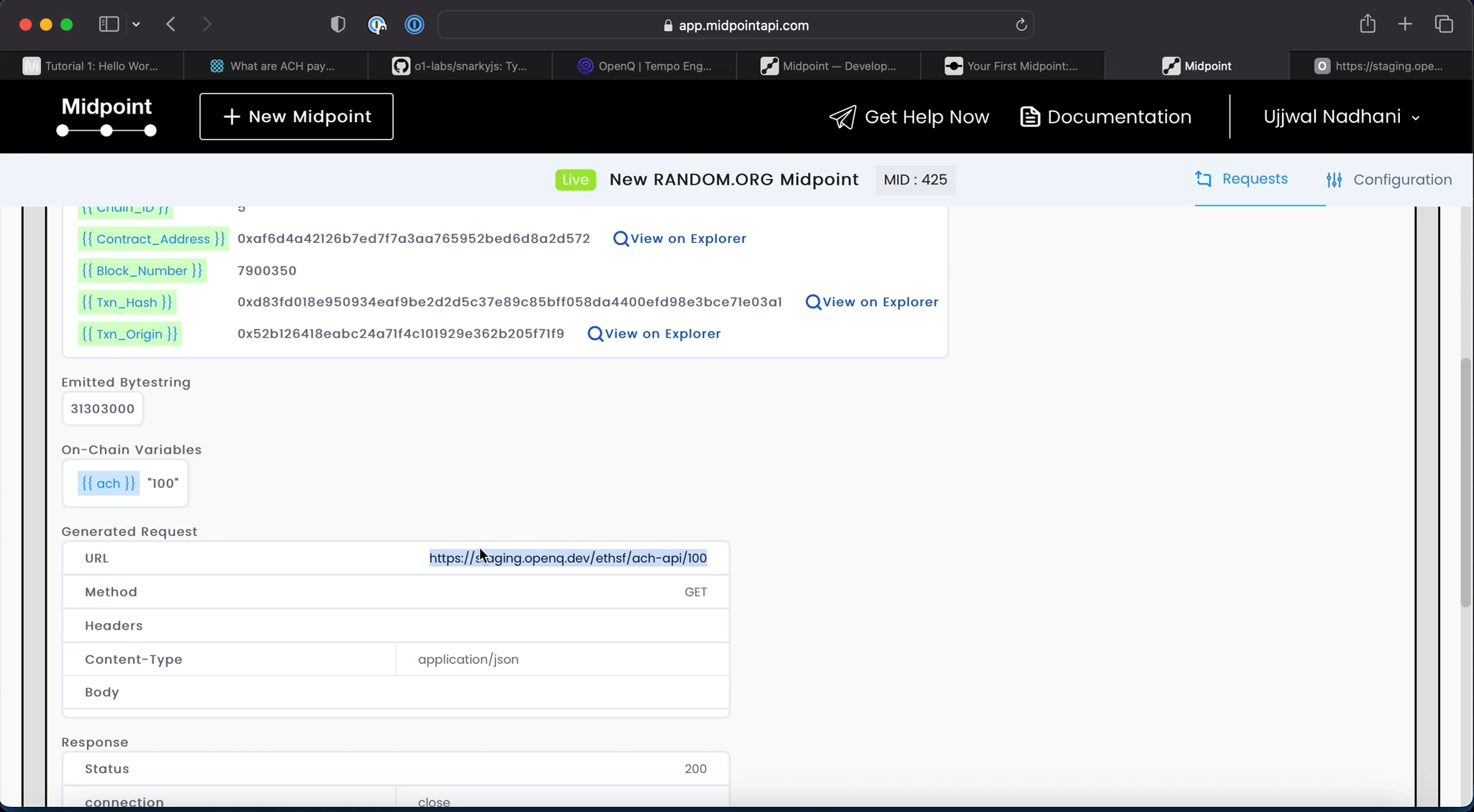Select the Configuration tab
This screenshot has width=1474, height=812.
click(1389, 180)
